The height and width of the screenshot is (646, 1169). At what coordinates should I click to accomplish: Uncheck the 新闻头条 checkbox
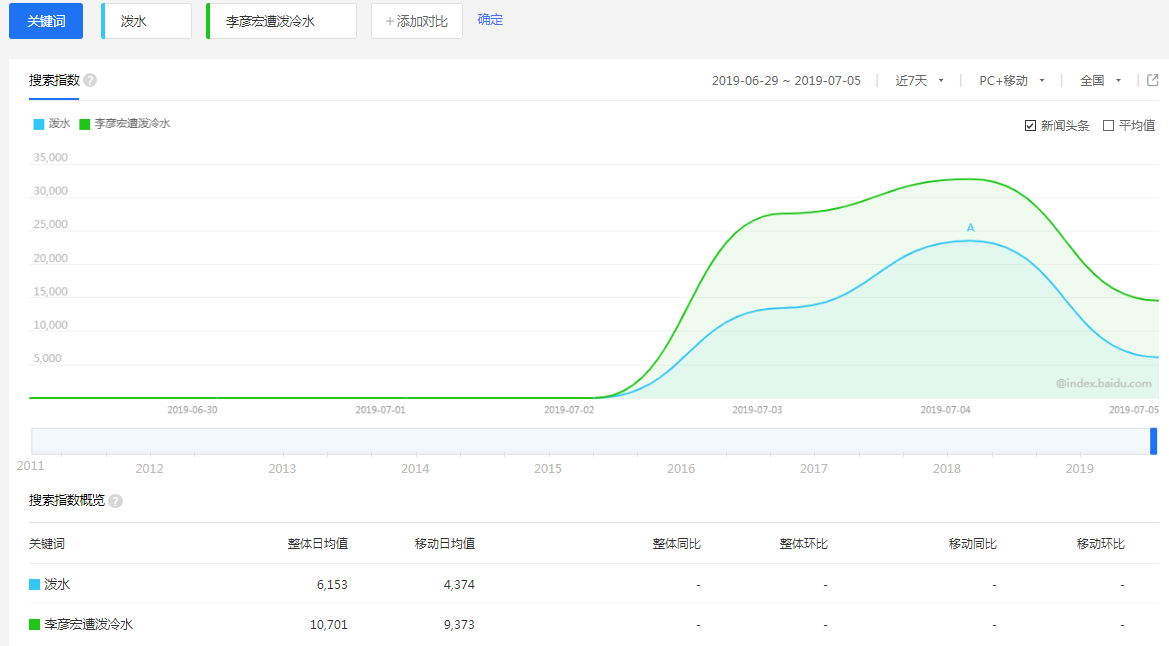1030,126
